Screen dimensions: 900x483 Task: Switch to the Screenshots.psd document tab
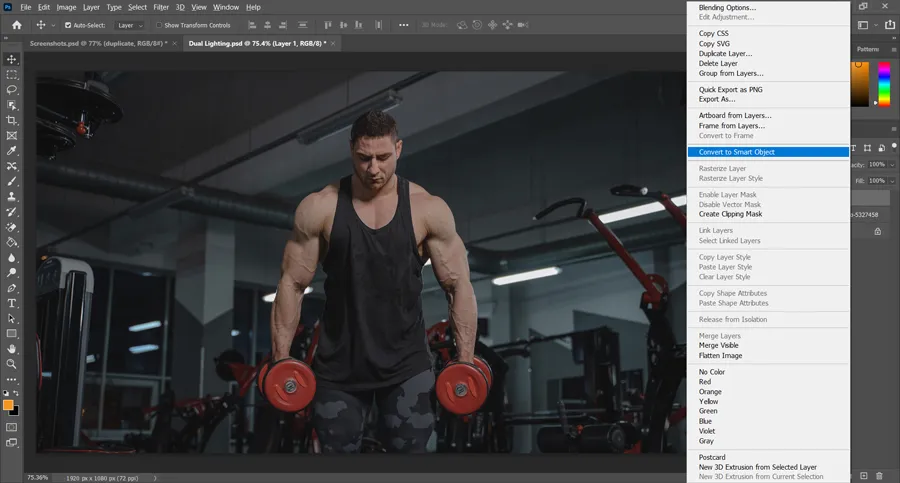pyautogui.click(x=95, y=44)
